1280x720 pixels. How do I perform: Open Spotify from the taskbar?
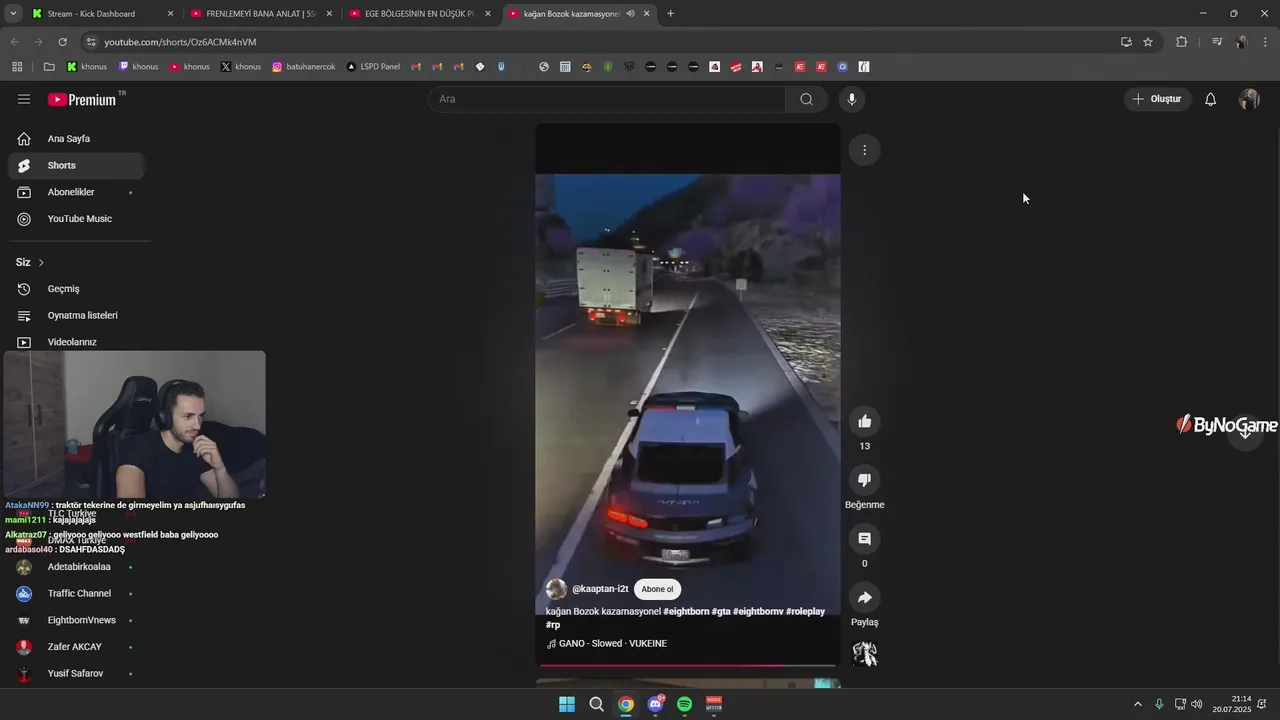coord(684,704)
